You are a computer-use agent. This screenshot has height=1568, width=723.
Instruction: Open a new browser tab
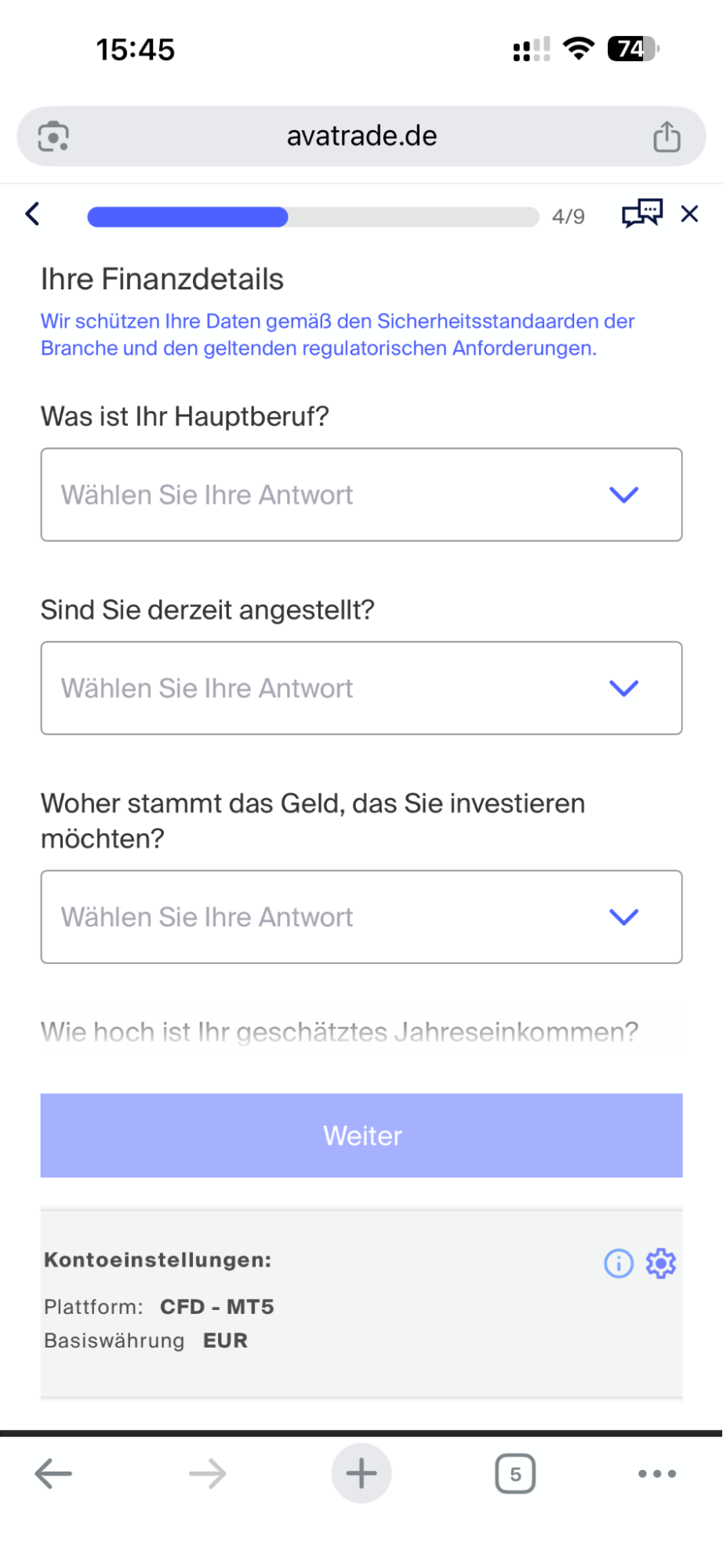coord(361,1473)
